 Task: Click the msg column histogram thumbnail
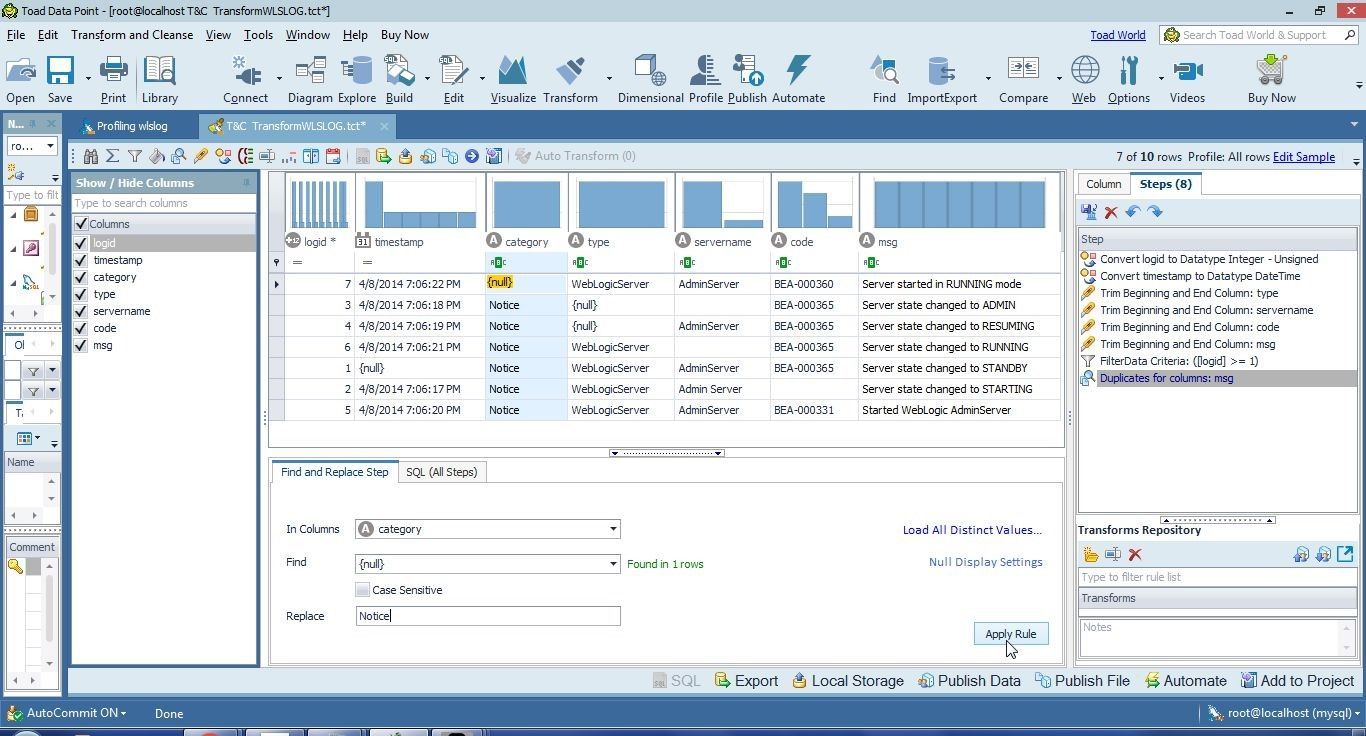point(958,204)
